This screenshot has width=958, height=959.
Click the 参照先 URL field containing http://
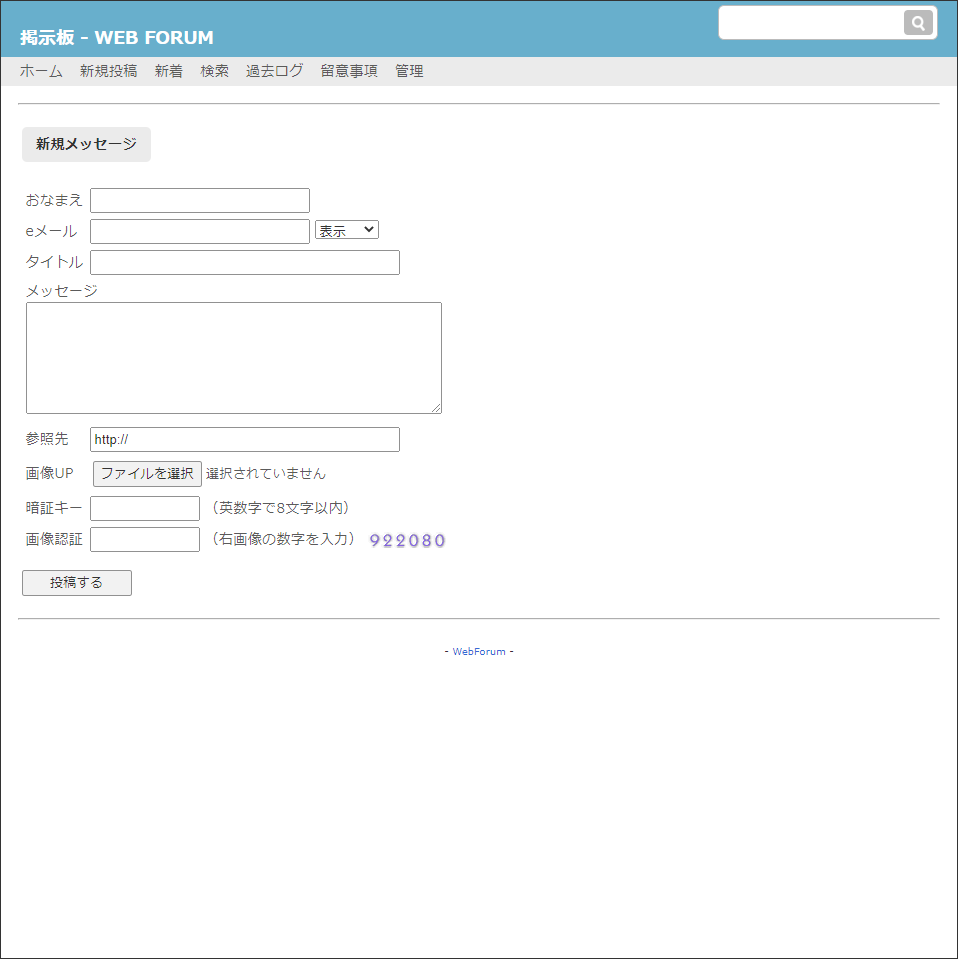[244, 439]
